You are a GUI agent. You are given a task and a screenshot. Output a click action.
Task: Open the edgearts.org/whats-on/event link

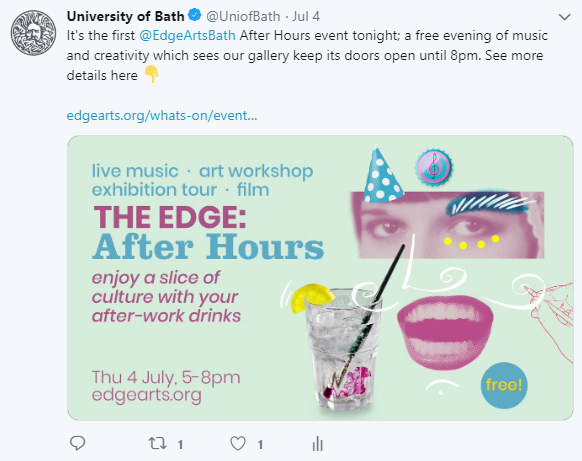point(162,115)
